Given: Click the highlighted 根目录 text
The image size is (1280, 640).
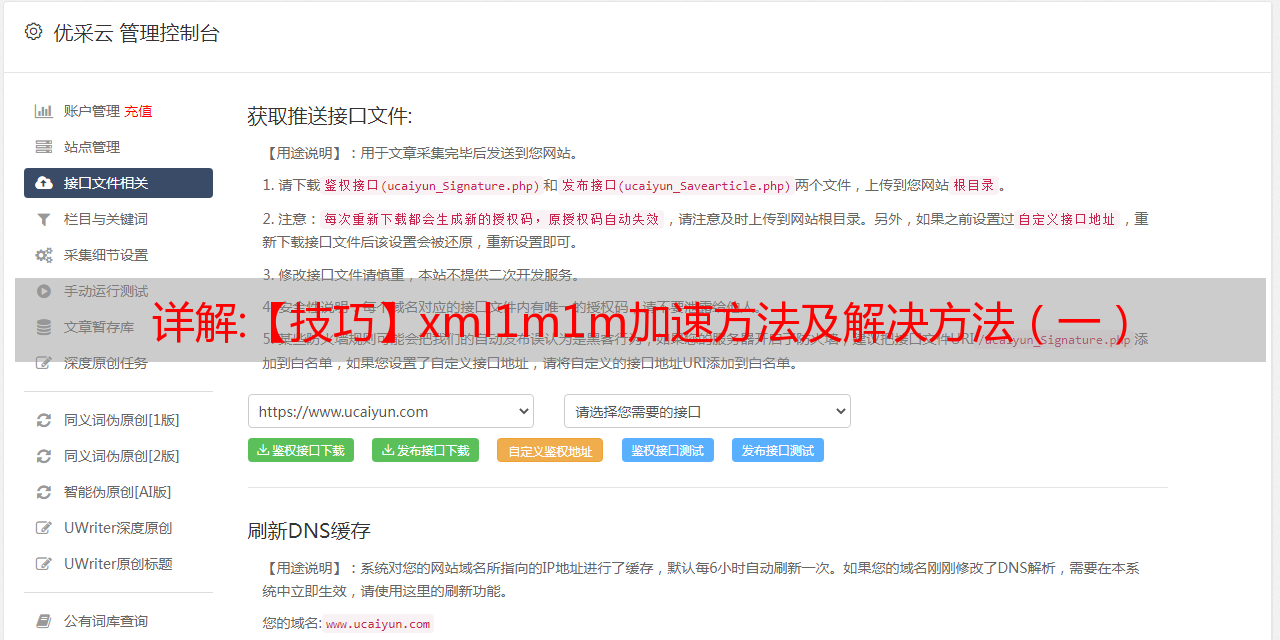Looking at the screenshot, I should click(974, 185).
